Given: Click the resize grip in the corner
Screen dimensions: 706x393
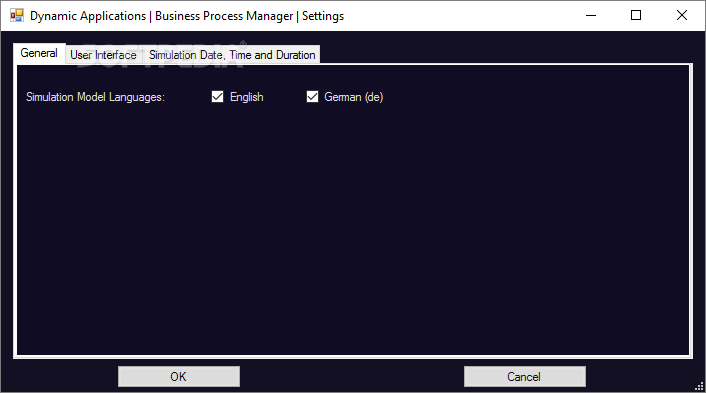Looking at the screenshot, I should click(699, 386).
